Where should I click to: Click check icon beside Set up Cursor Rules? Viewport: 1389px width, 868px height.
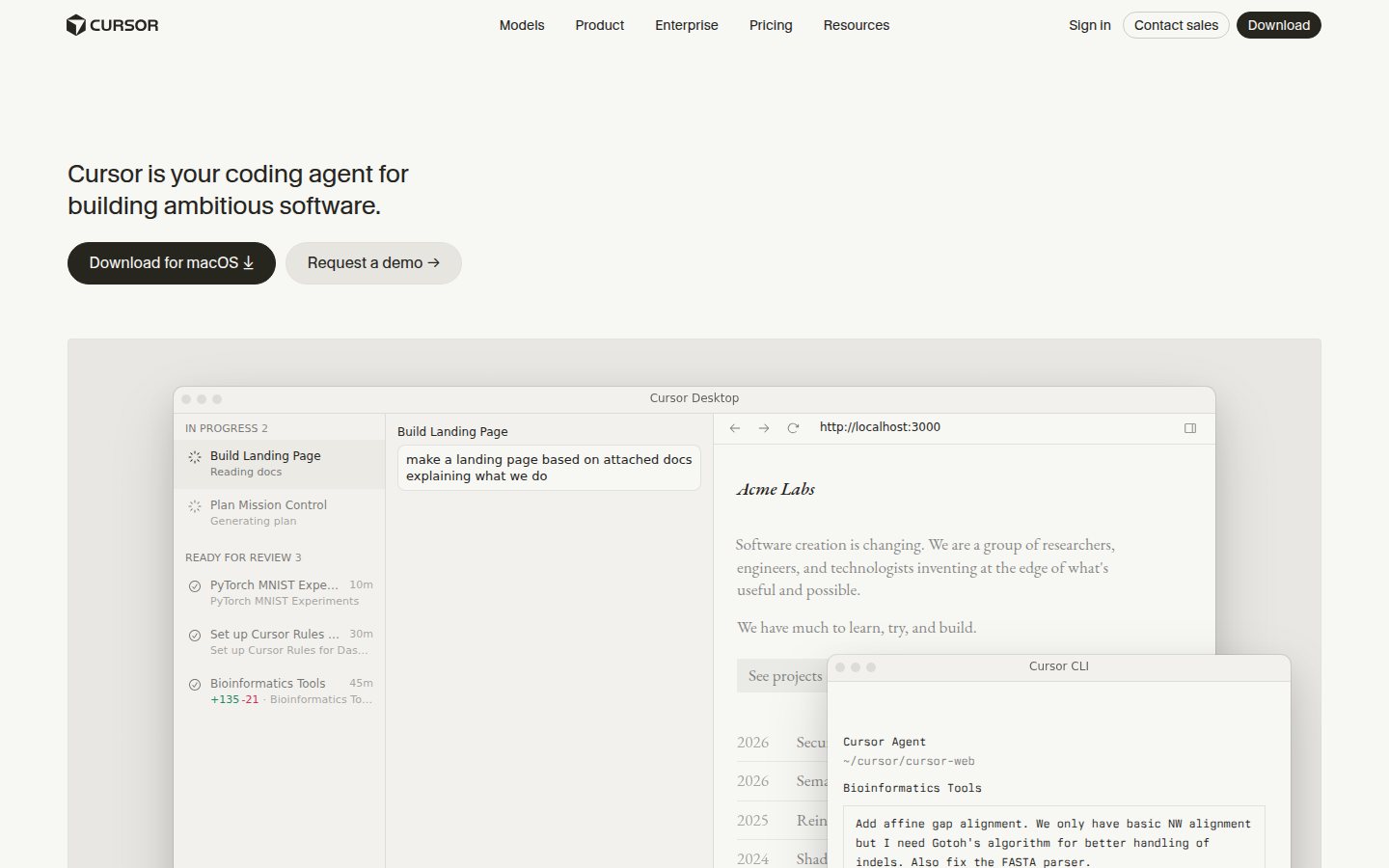coord(195,636)
